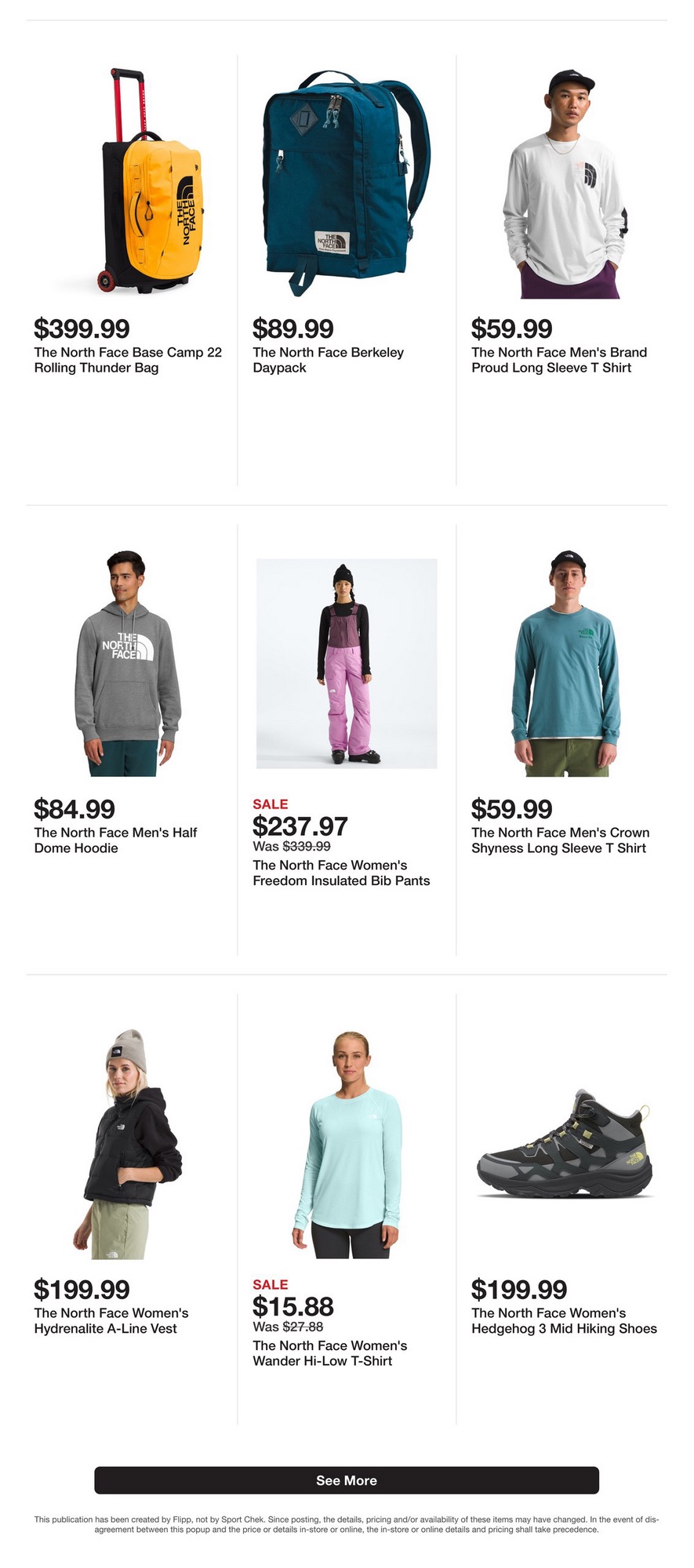Click the Base Camp 22 Rolling Thunder Bag title

click(128, 360)
